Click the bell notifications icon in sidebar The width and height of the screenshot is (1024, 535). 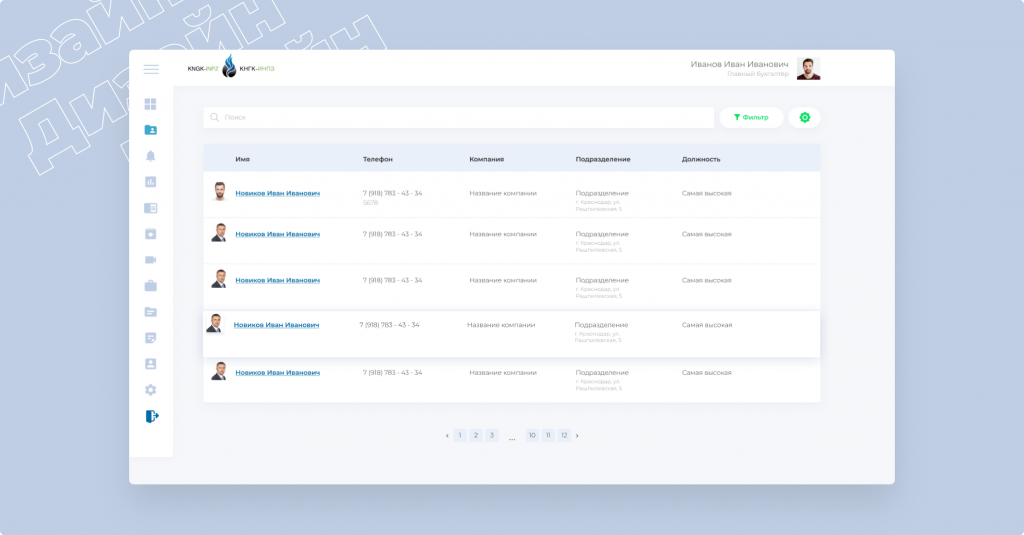coord(151,156)
